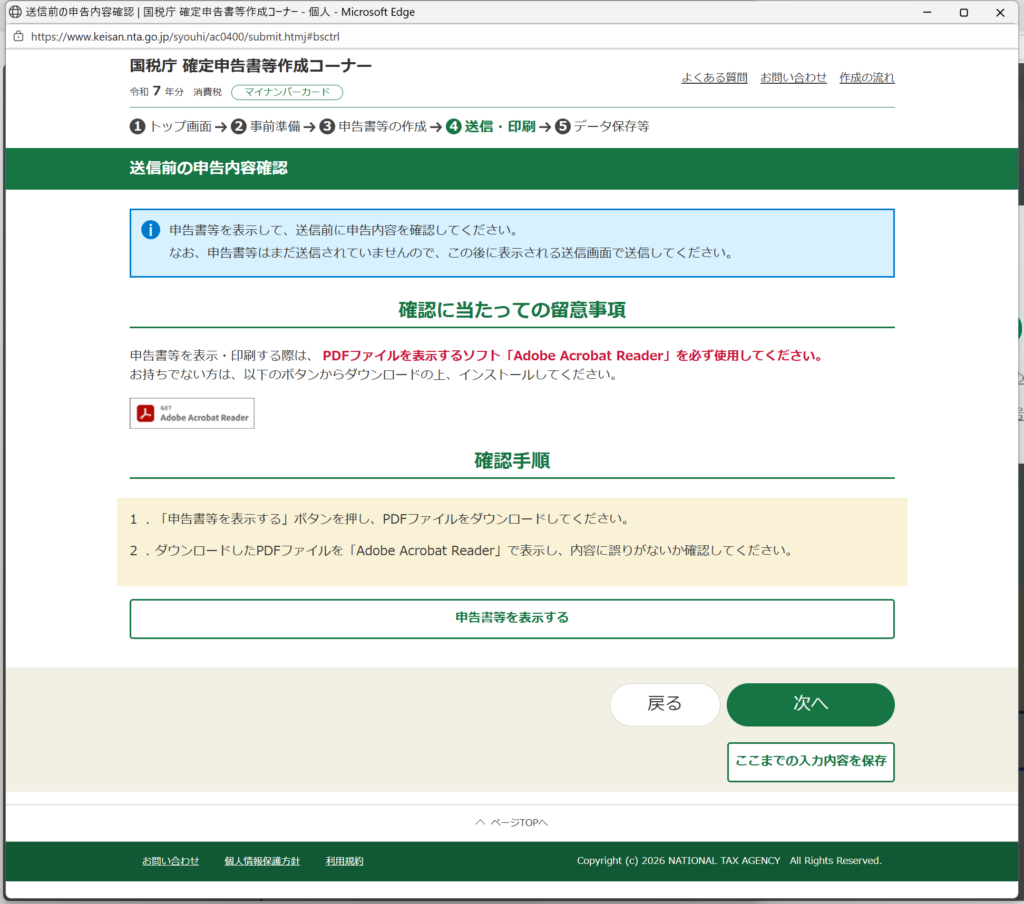Image resolution: width=1024 pixels, height=904 pixels.
Task: Jump up using the ページTOPへ link
Action: 511,822
